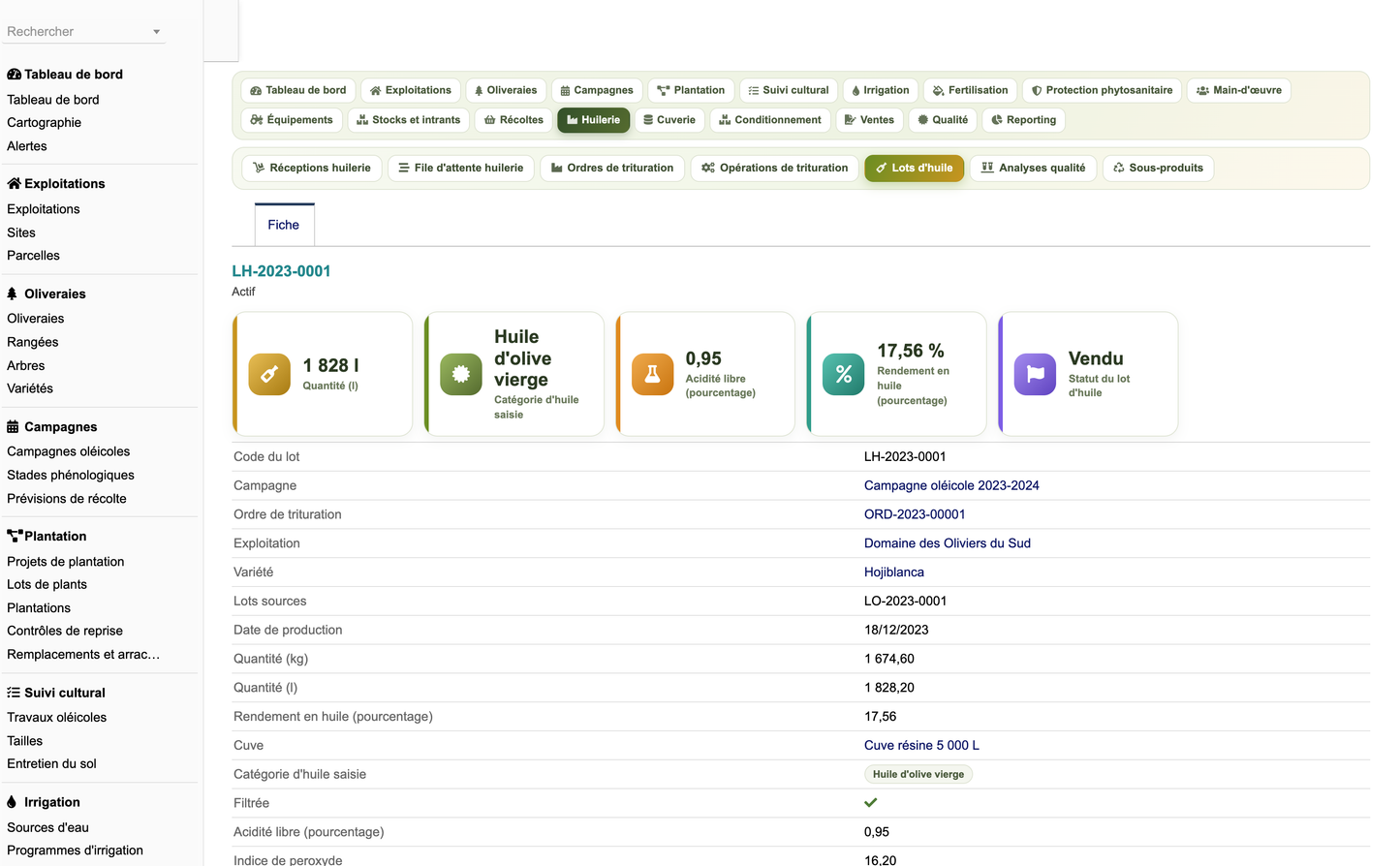Click the flask icon on Acidité libre card

(653, 374)
